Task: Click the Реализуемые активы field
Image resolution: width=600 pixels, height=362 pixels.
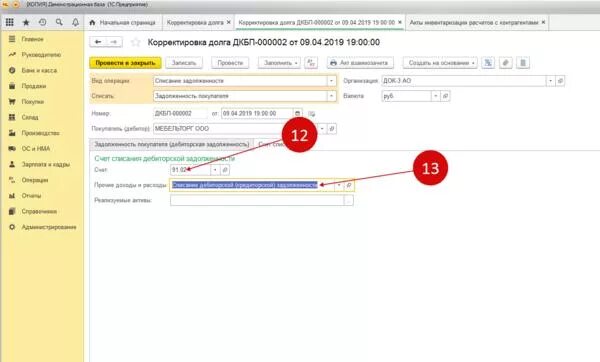Action: coord(257,201)
